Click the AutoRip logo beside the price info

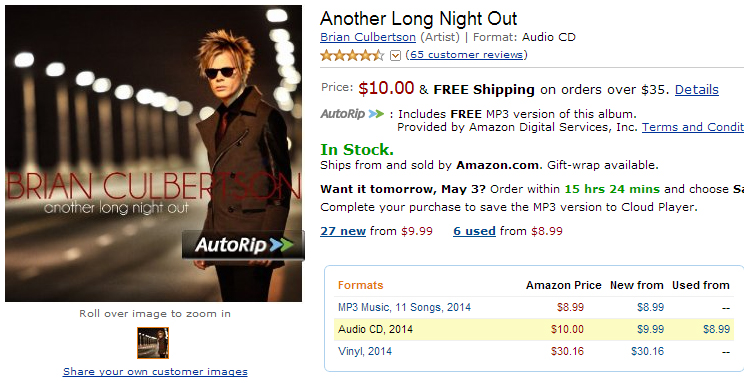352,114
